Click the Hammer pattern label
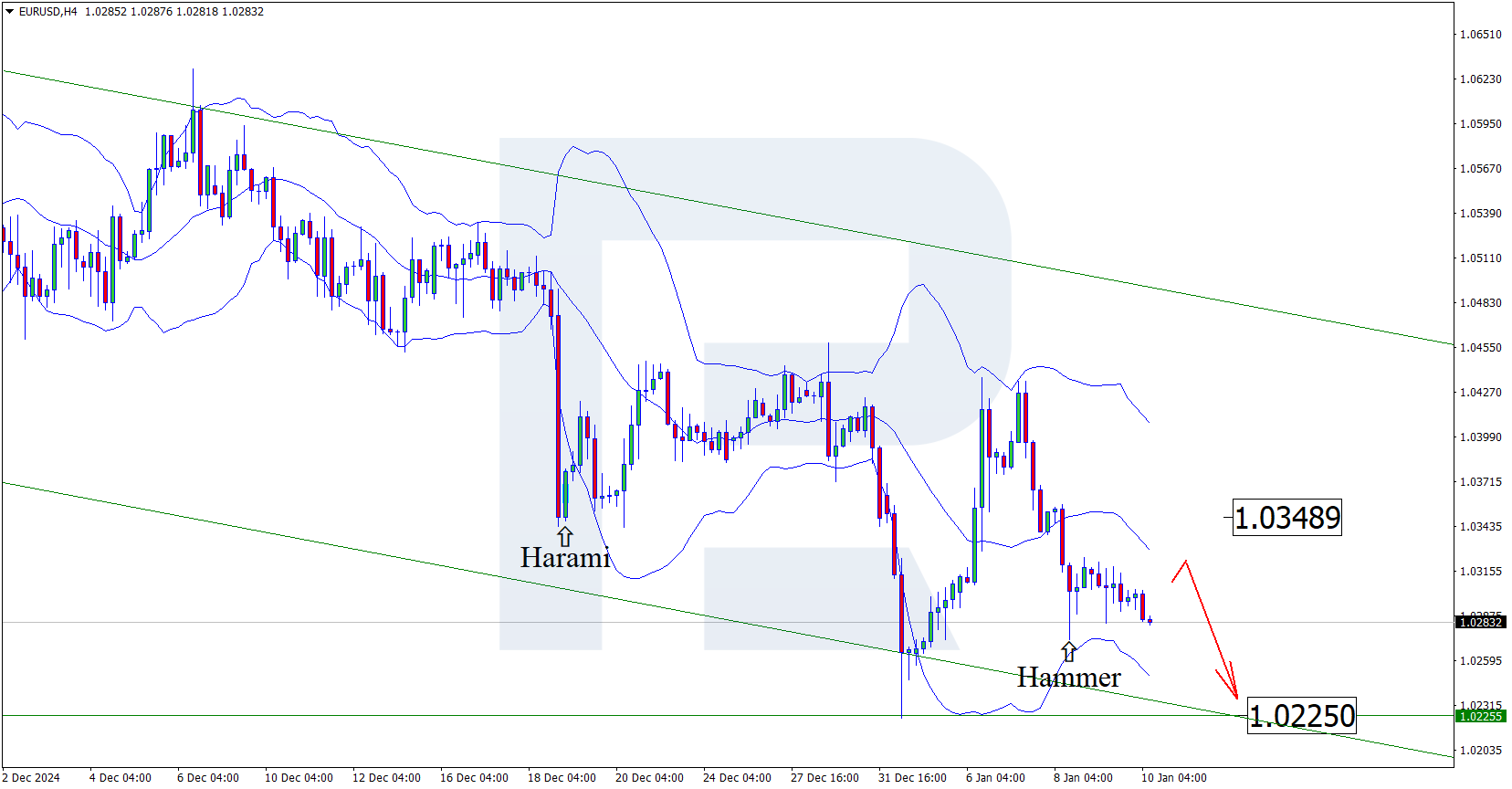Screen dimensions: 1512x789 (x=1068, y=677)
